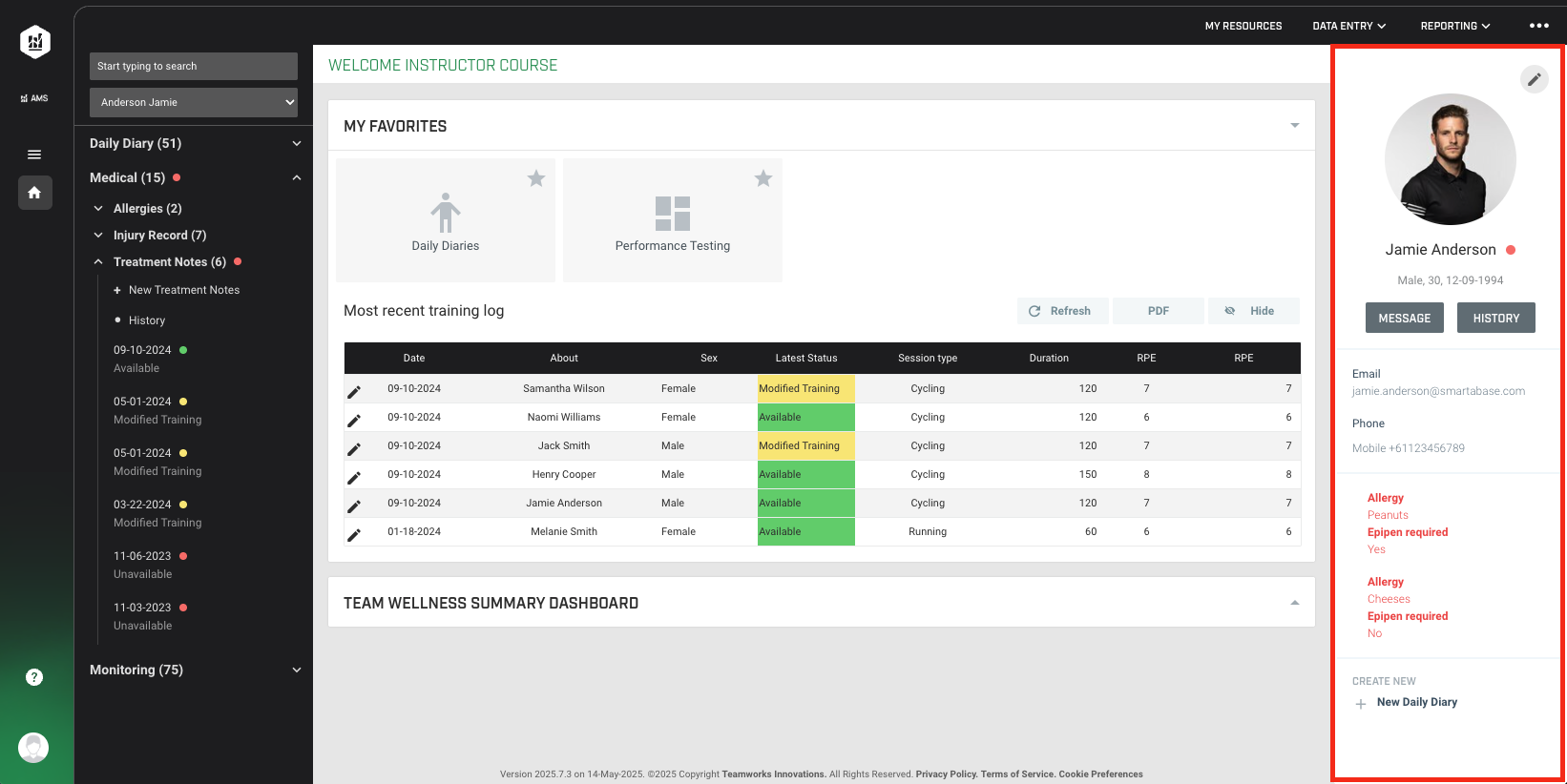Go to the Home icon in sidebar
This screenshot has width=1567, height=784.
(34, 193)
